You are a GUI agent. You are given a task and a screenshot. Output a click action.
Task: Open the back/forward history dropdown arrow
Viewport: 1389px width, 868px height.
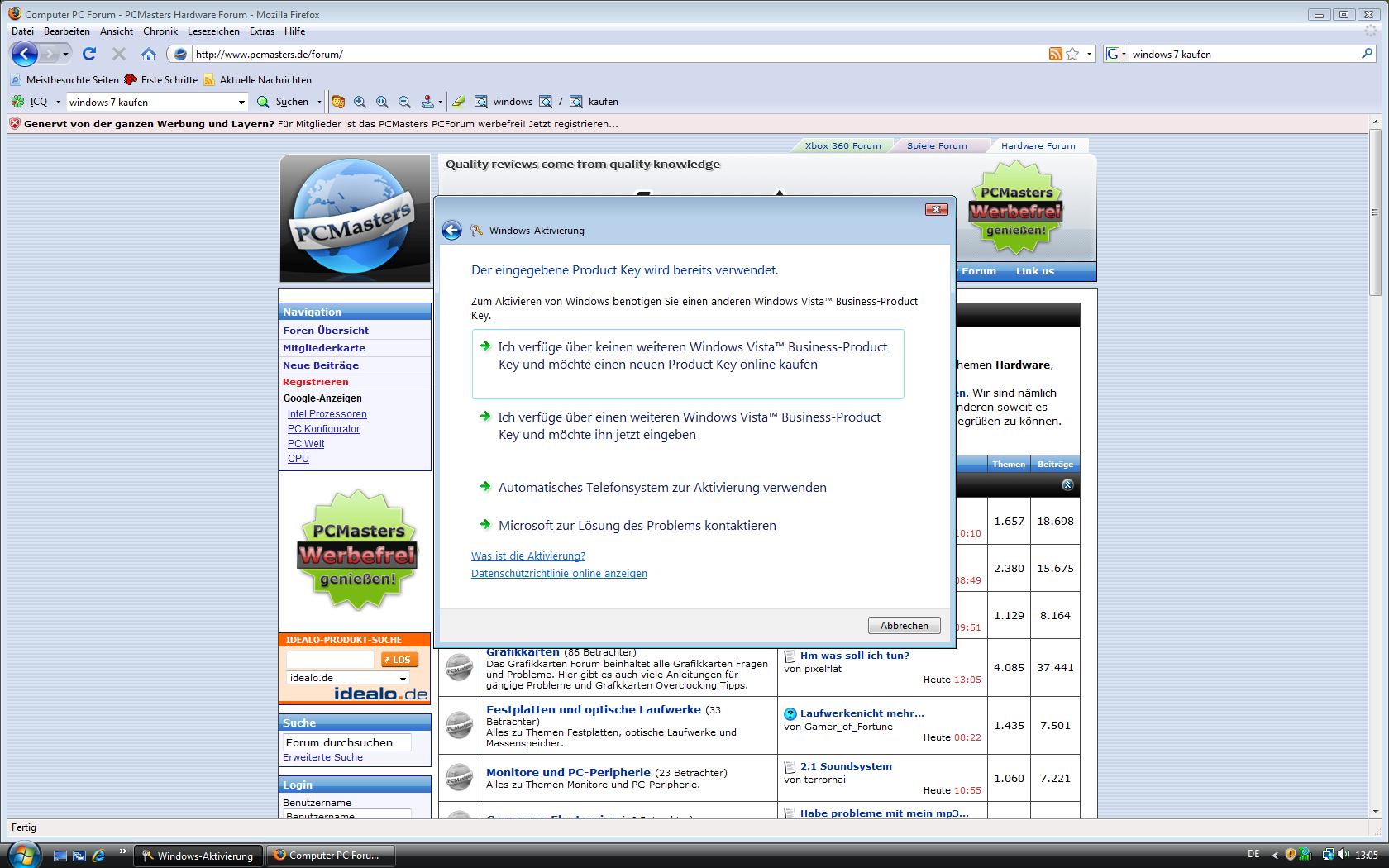point(66,55)
